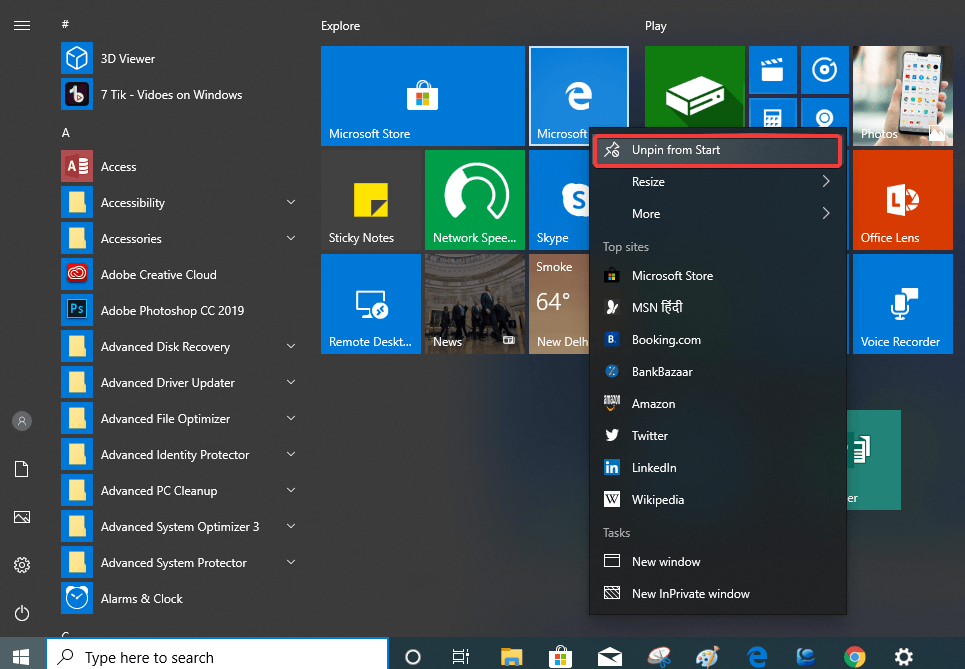Open the Movies & TV tile

click(773, 70)
